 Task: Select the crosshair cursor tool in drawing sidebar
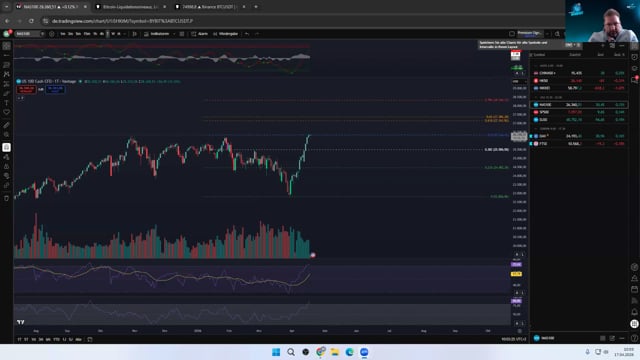[x=7, y=46]
